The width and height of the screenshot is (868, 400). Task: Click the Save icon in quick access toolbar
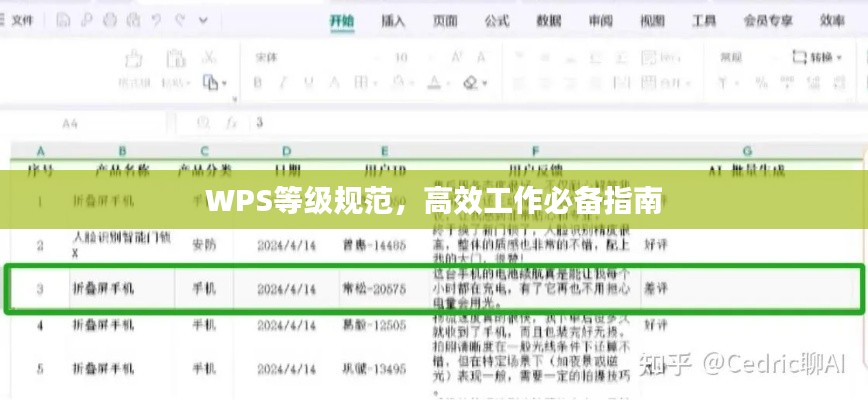64,21
